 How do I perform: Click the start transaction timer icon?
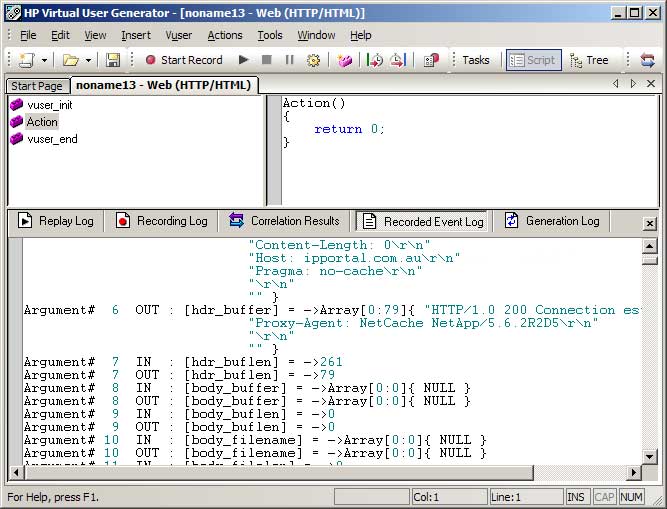point(375,60)
